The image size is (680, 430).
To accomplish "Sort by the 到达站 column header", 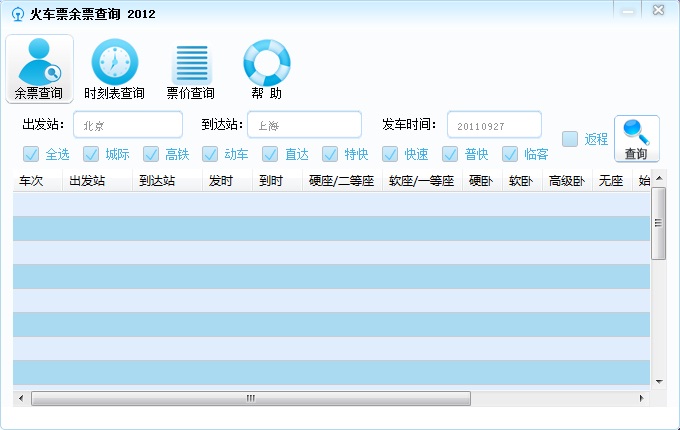I will tap(167, 181).
